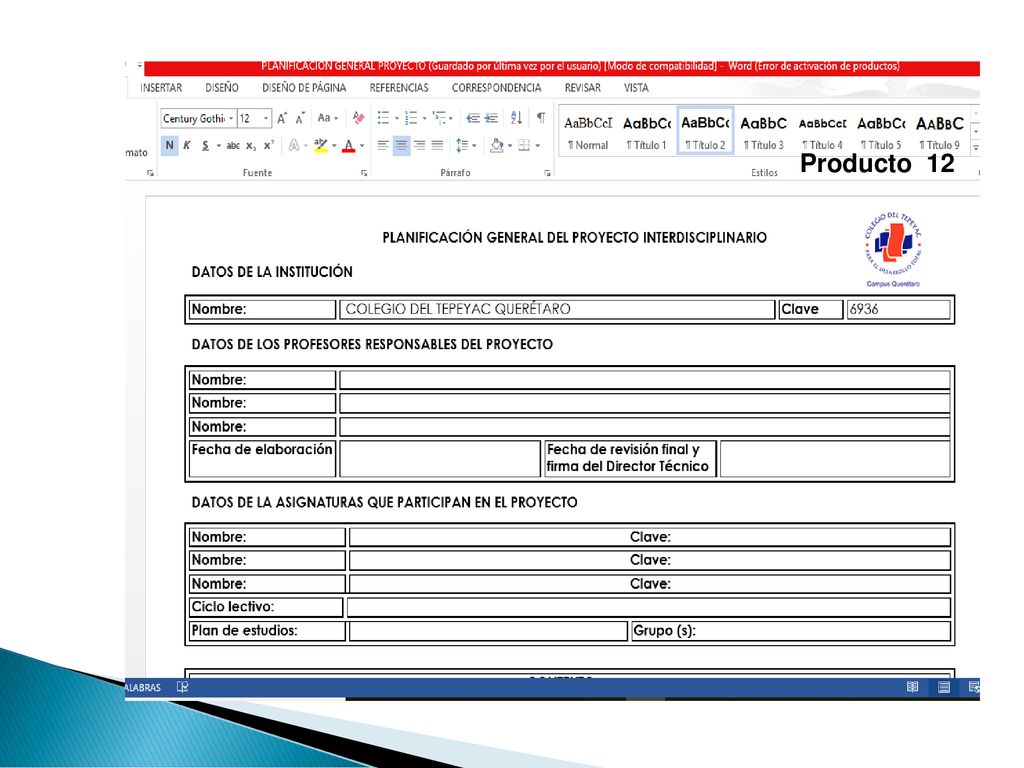Apply strikethrough (abc) formatting

233,146
